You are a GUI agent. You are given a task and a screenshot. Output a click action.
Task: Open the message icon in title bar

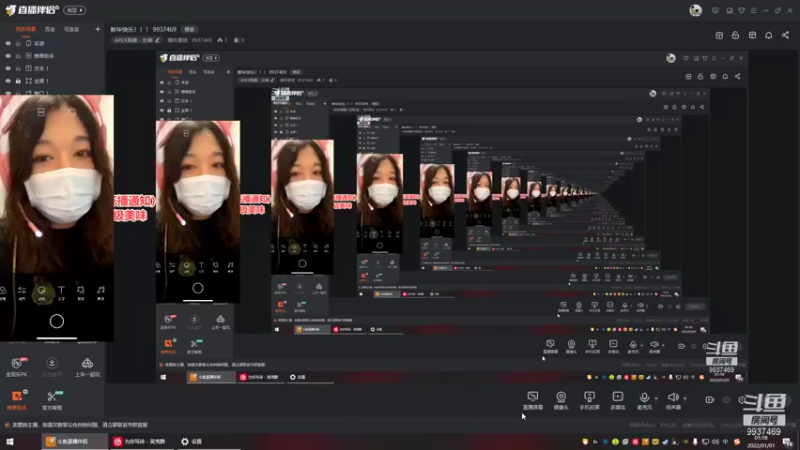[715, 10]
